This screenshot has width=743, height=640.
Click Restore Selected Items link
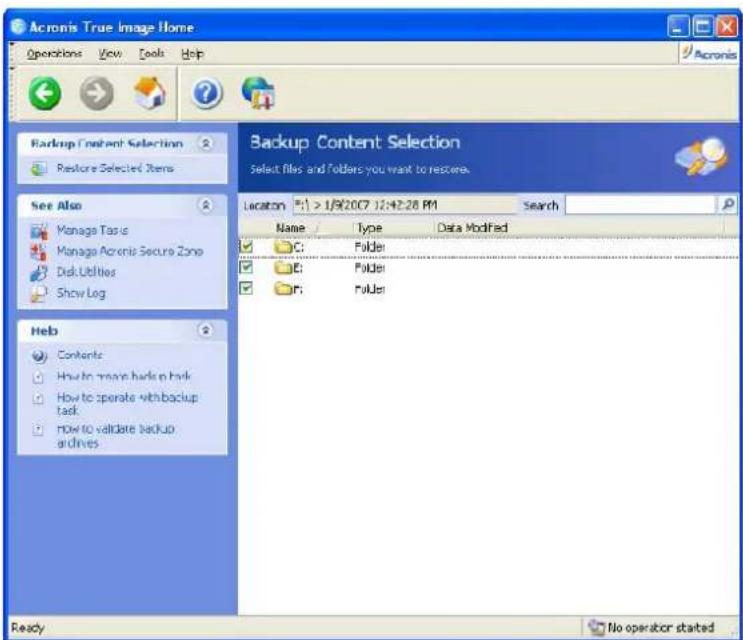tap(115, 168)
